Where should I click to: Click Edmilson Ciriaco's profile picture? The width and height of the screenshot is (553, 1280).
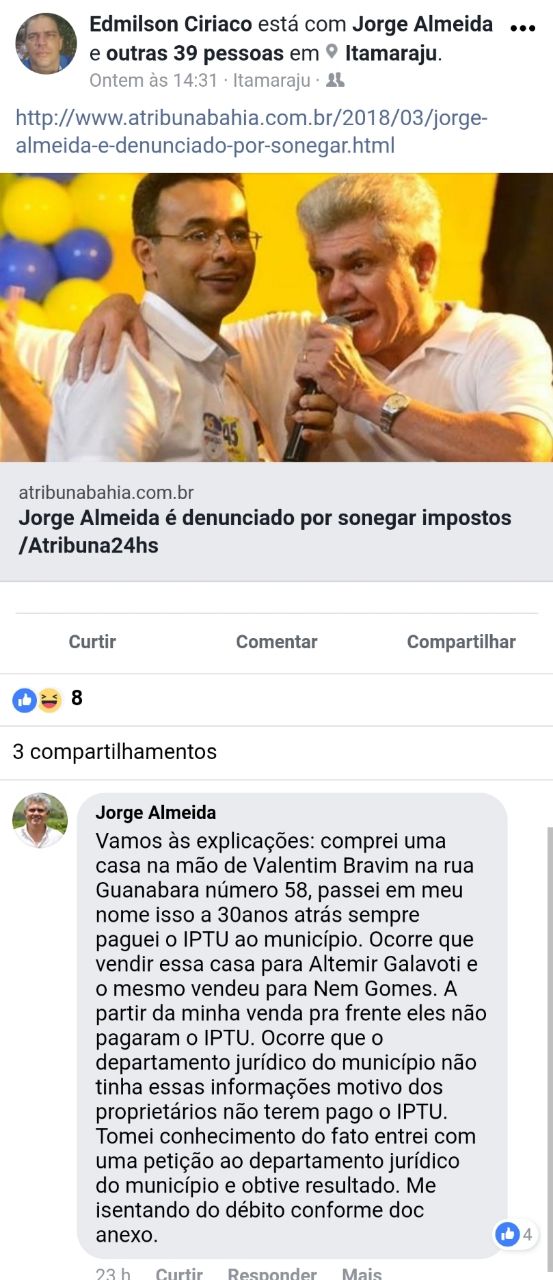46,43
